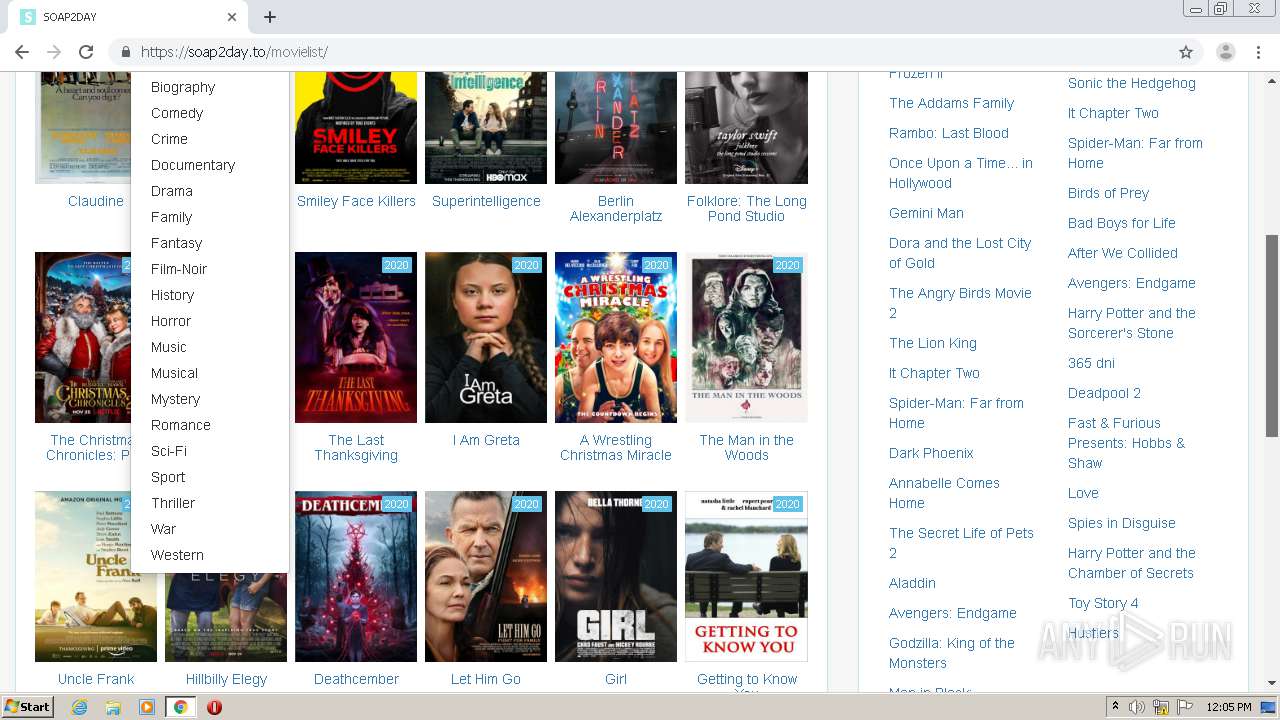Choose Crime from the genre menu
The width and height of the screenshot is (1280, 720).
169,139
